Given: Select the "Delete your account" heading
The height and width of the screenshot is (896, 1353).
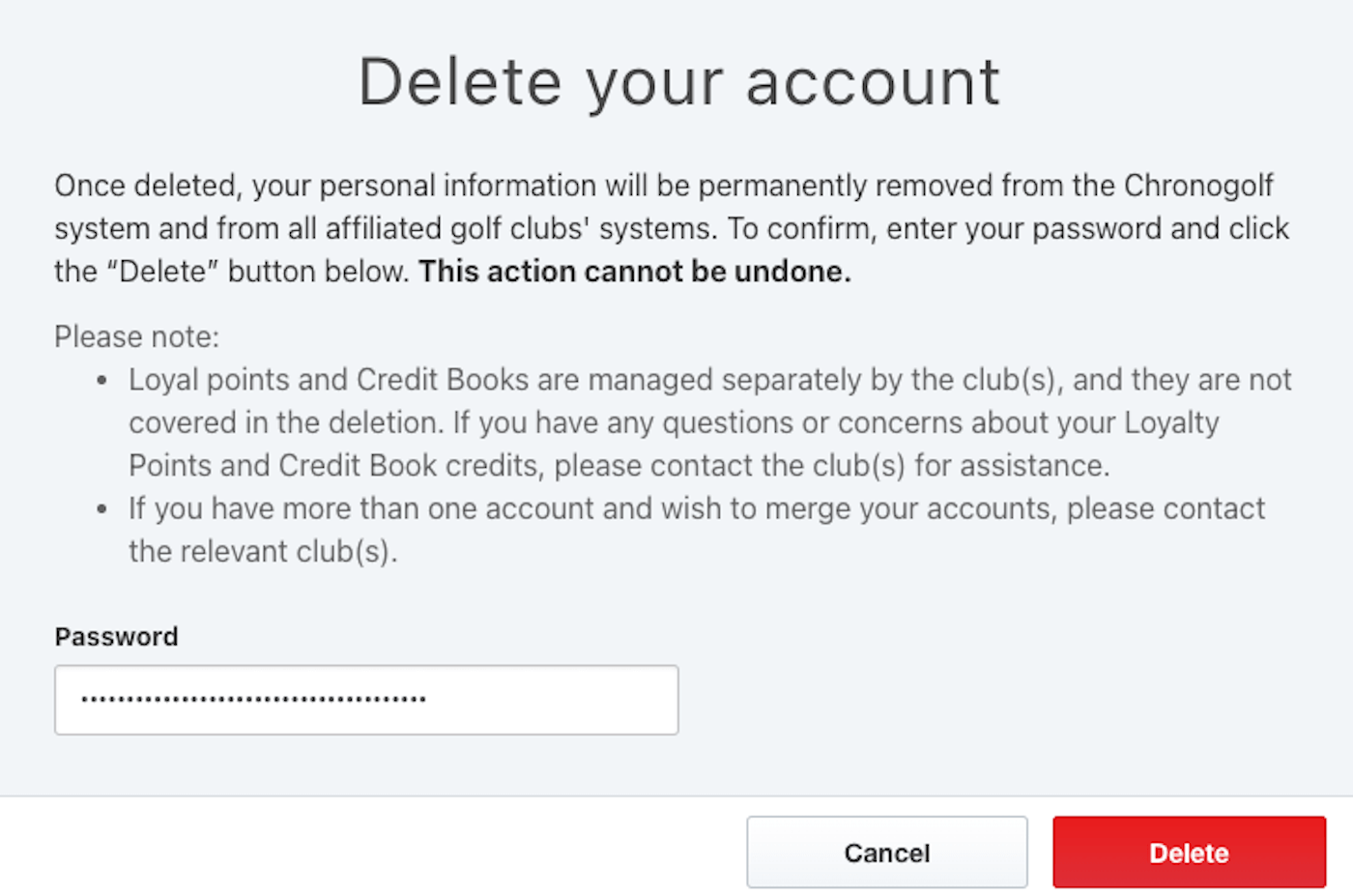Looking at the screenshot, I should pos(678,83).
